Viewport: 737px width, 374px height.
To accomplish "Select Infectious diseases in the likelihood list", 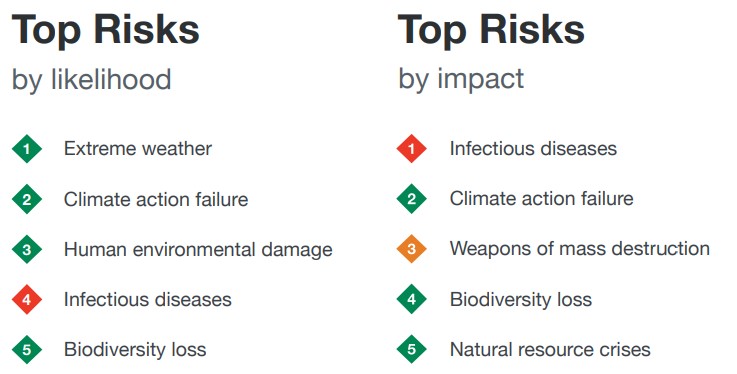I will (148, 299).
